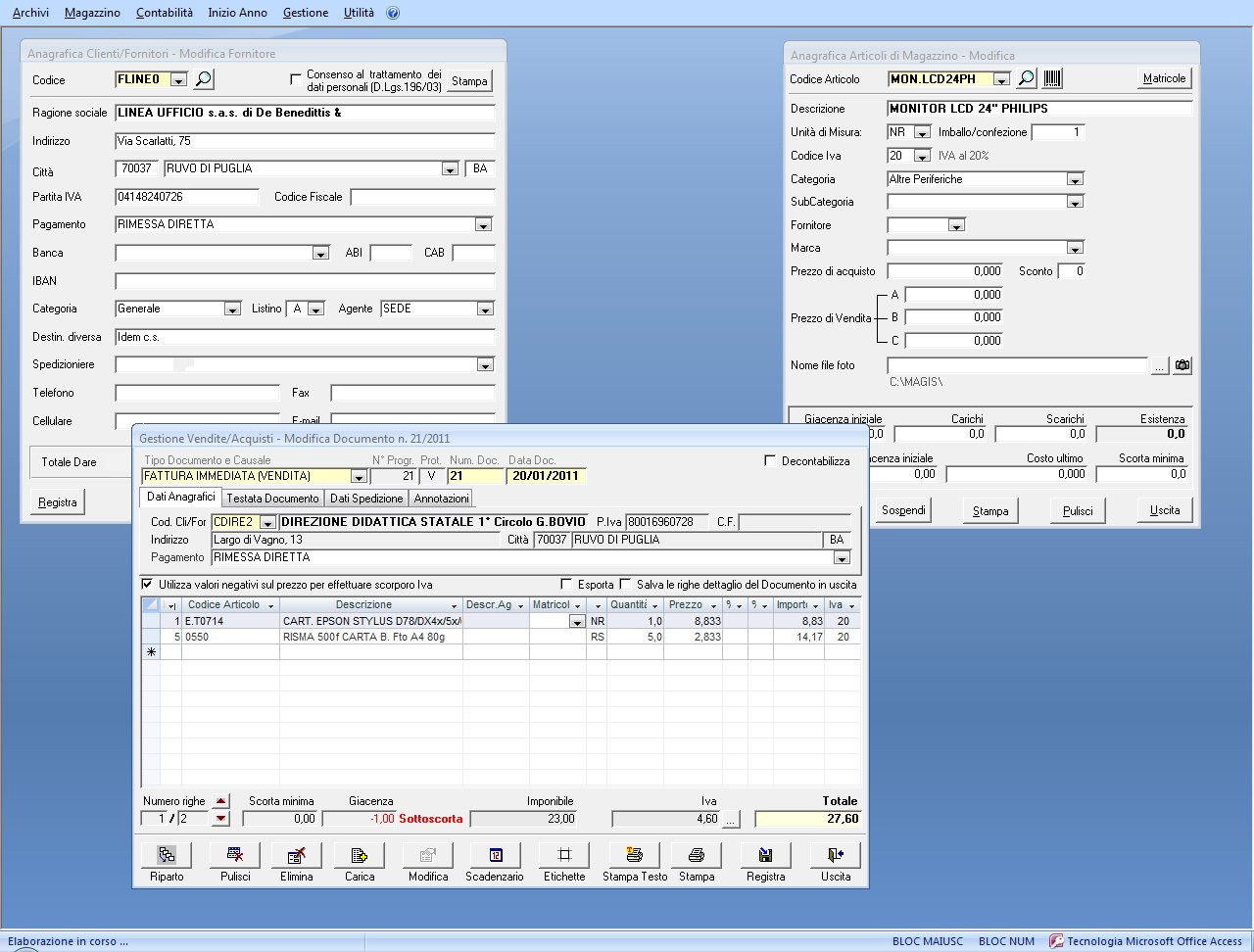Expand the Marca dropdown
The width and height of the screenshot is (1254, 952).
pyautogui.click(x=1075, y=249)
